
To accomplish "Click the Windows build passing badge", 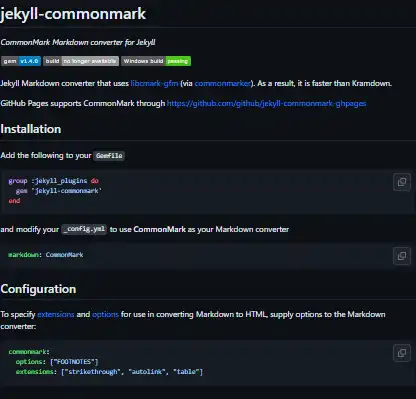I will (x=156, y=61).
